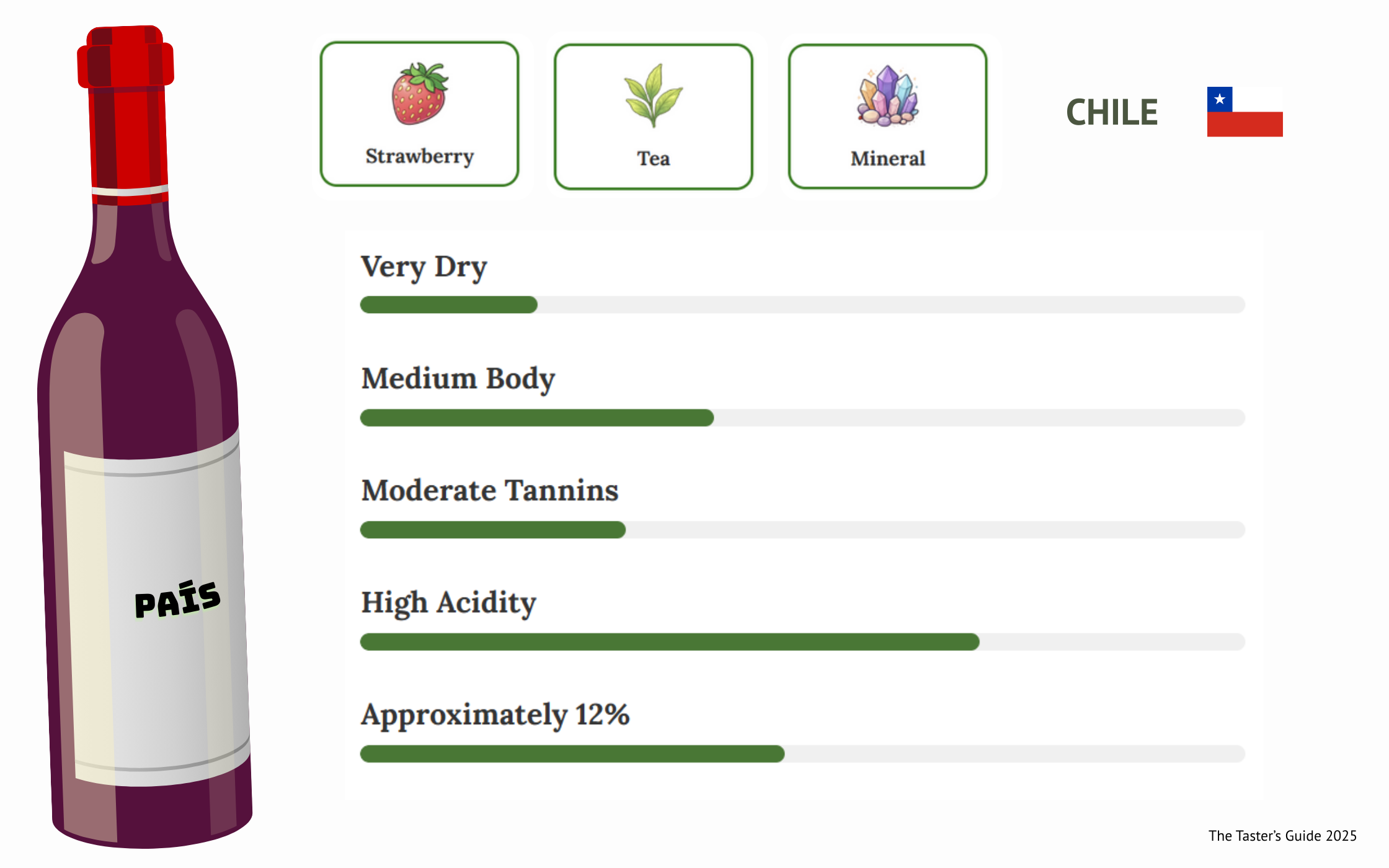Click the tea leaf icon
1389x868 pixels.
653,95
